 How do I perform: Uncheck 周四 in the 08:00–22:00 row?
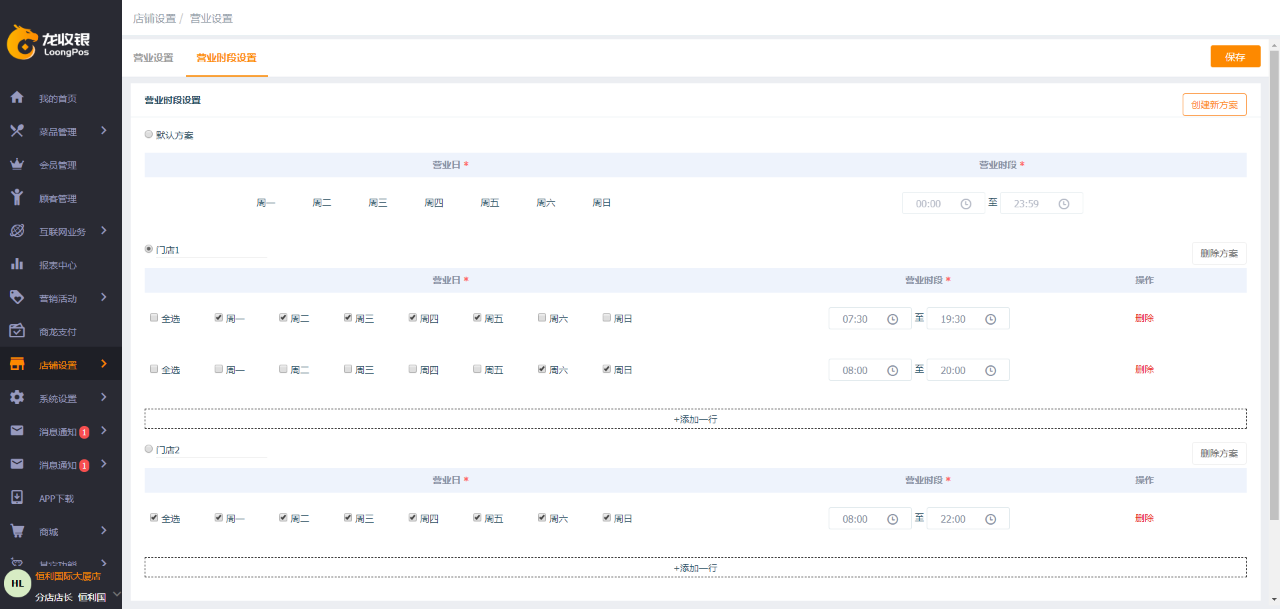(413, 518)
